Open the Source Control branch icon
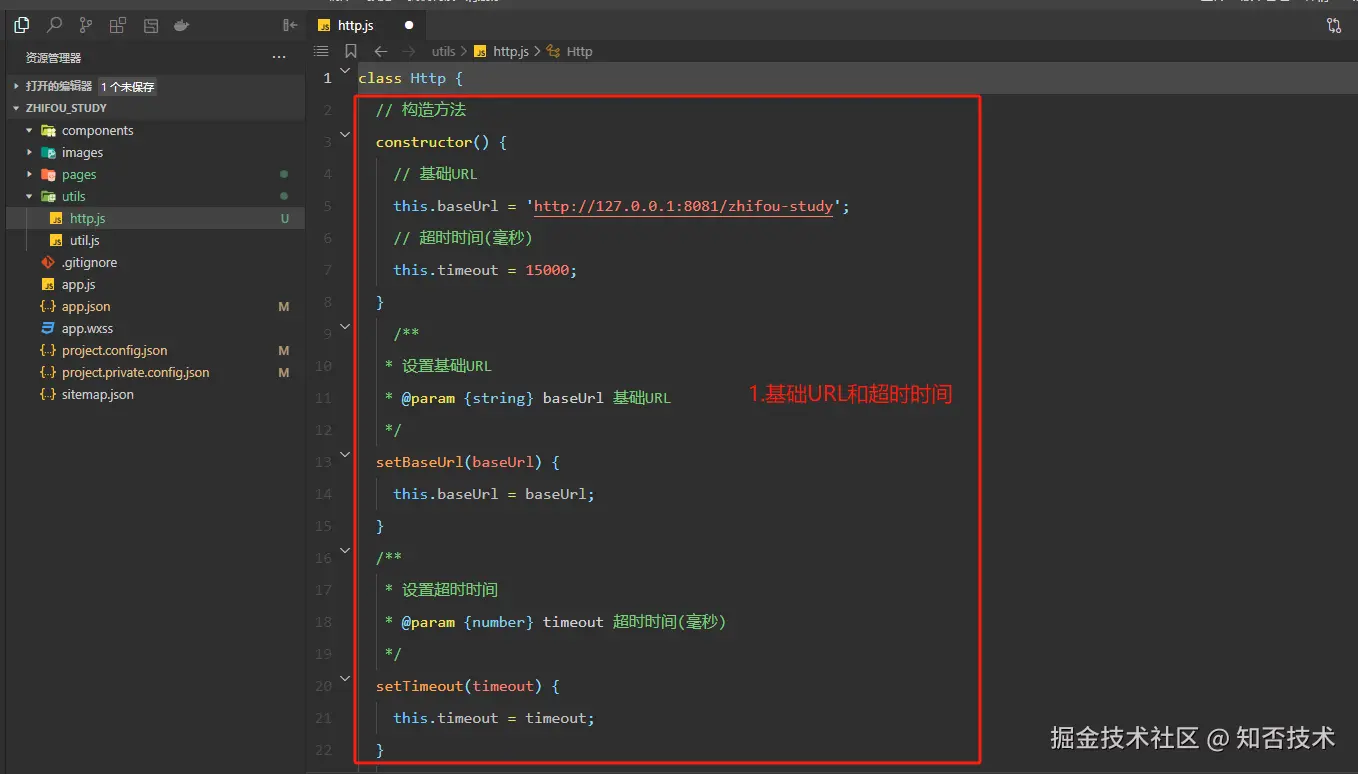Viewport: 1358px width, 774px height. (86, 25)
